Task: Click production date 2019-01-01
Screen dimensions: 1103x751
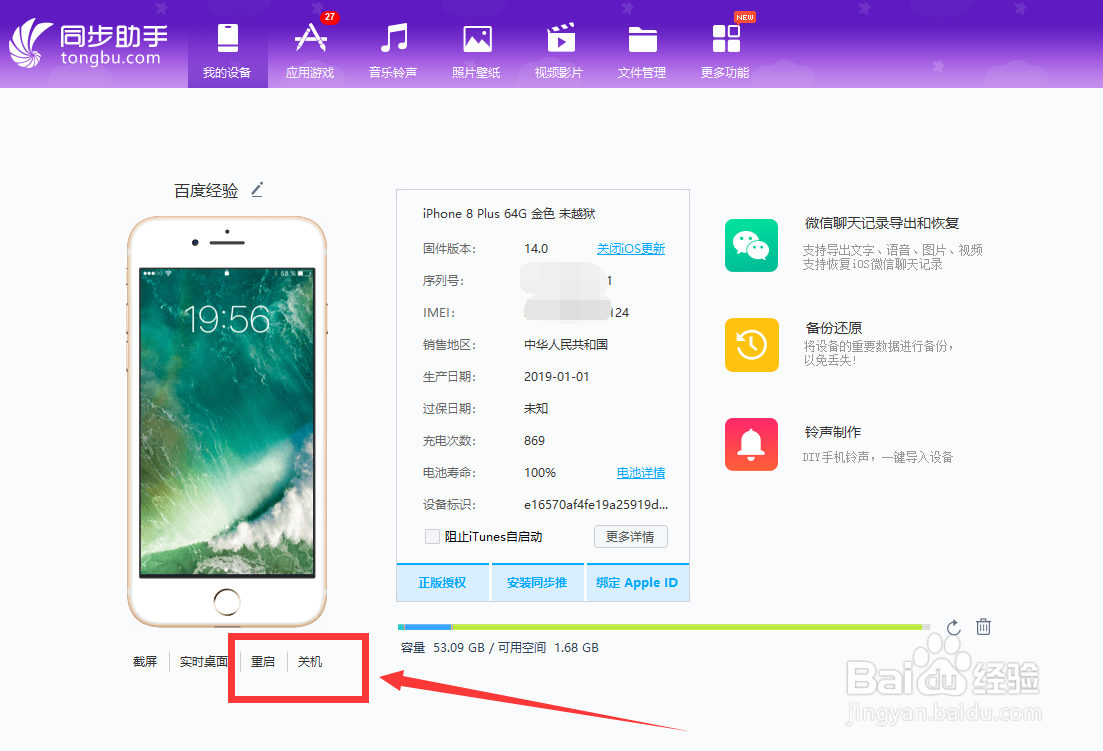Action: tap(556, 376)
